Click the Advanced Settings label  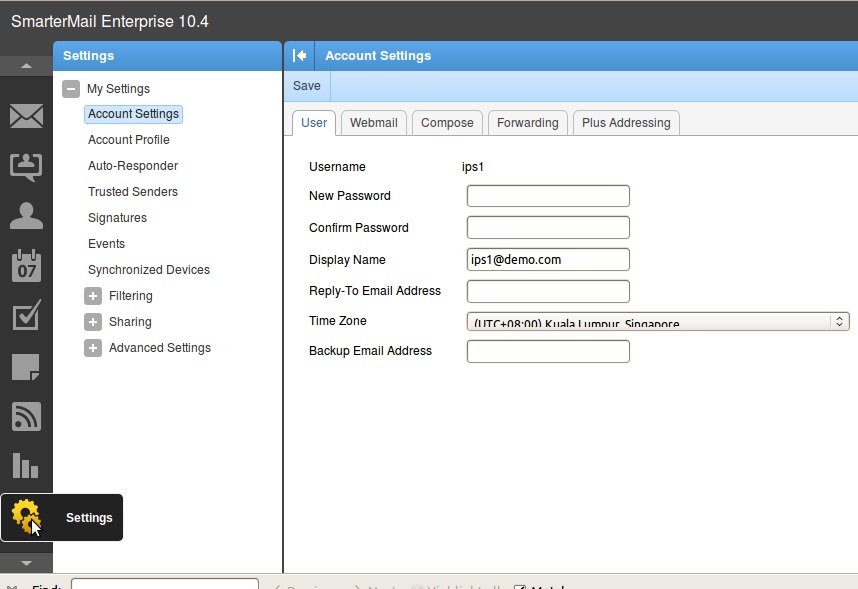pyautogui.click(x=160, y=348)
